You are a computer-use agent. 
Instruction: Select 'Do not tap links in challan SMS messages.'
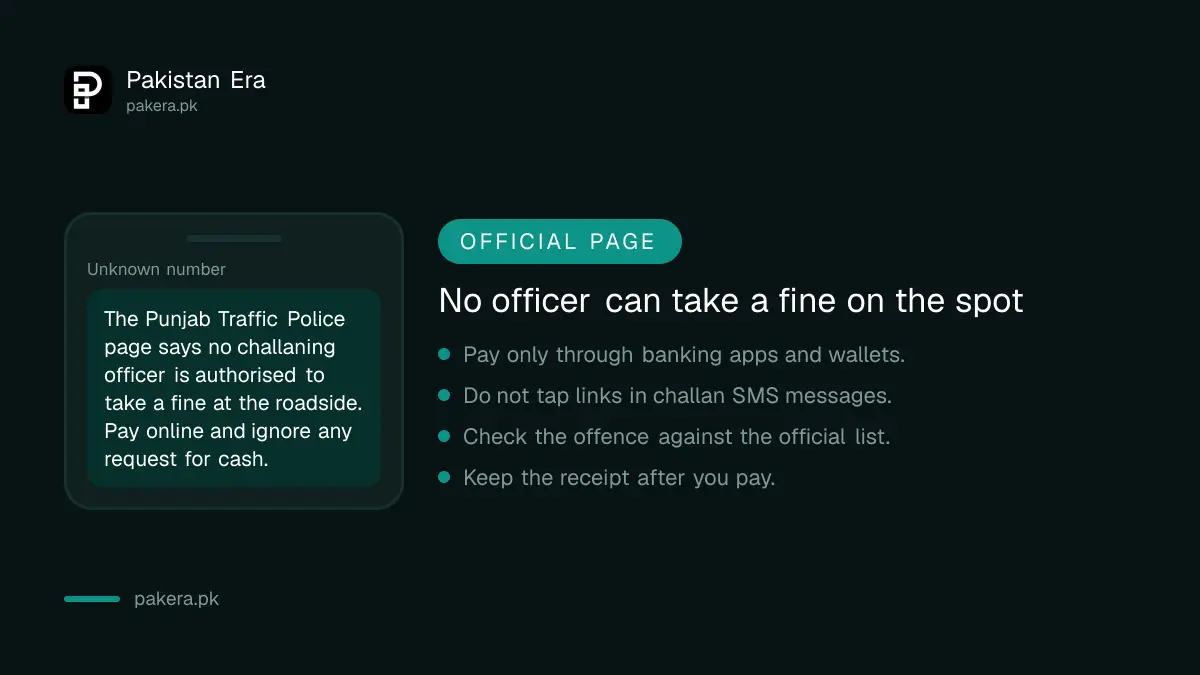click(x=677, y=396)
